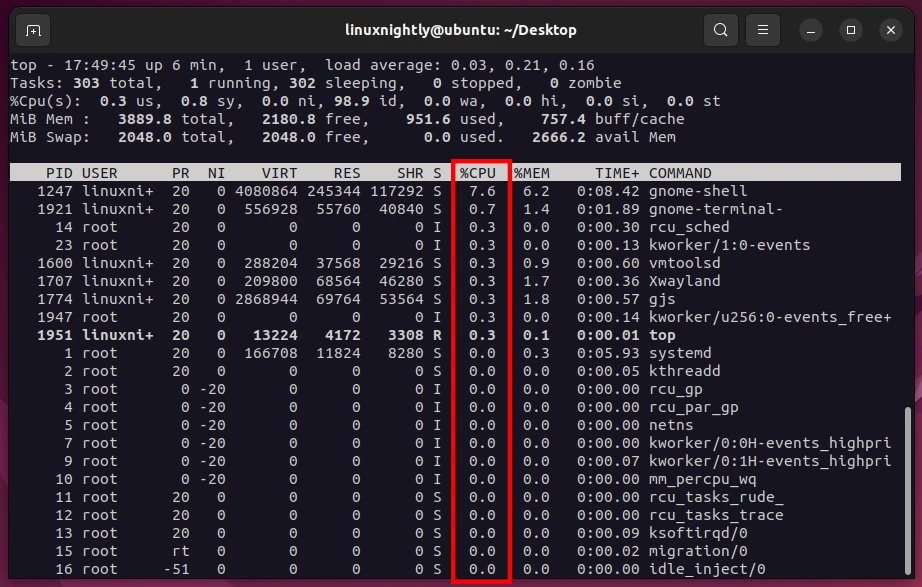Select the gnome-shell command text

click(698, 191)
